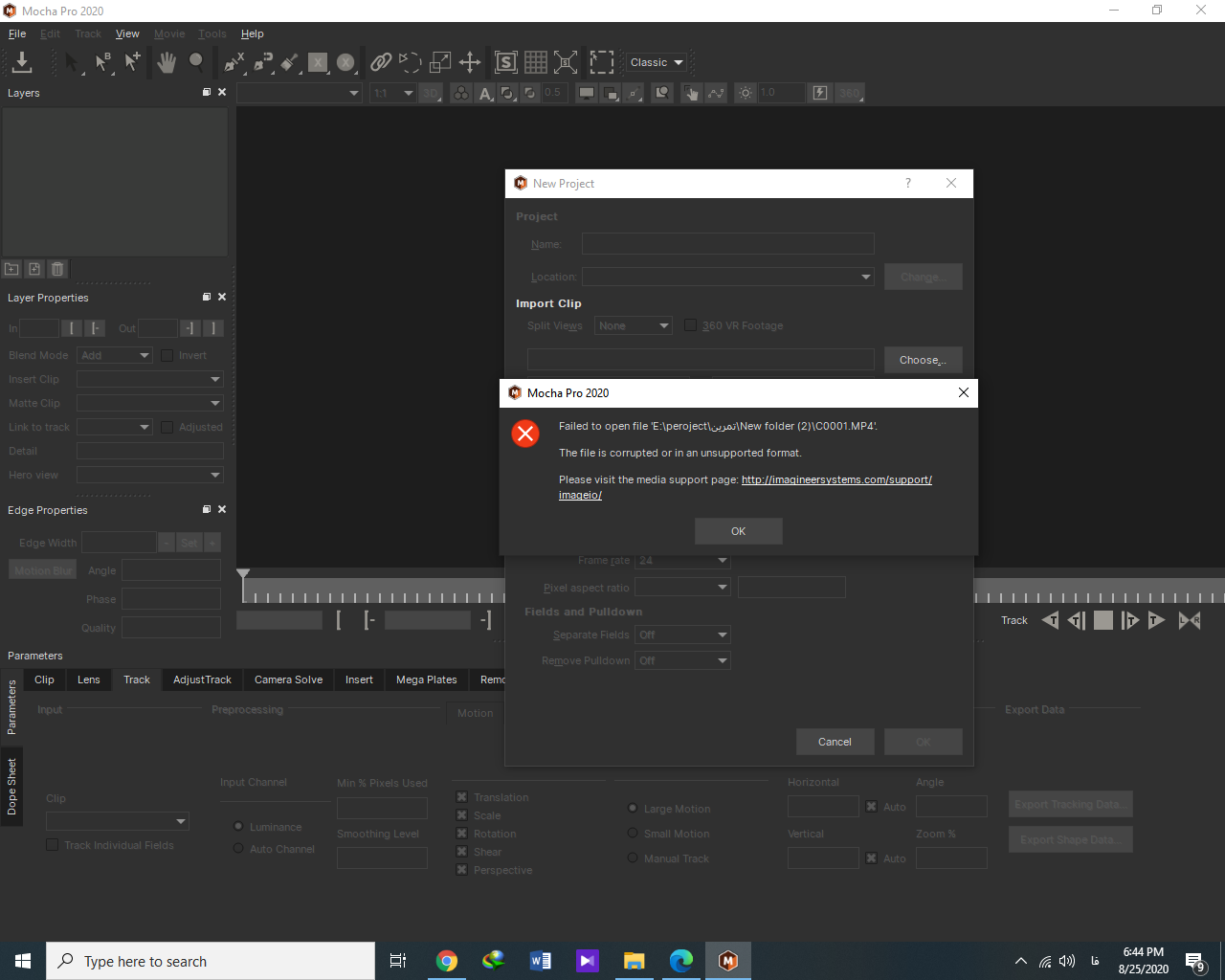This screenshot has width=1225, height=980.
Task: Click the track forward triangle icon
Action: pos(1156,620)
